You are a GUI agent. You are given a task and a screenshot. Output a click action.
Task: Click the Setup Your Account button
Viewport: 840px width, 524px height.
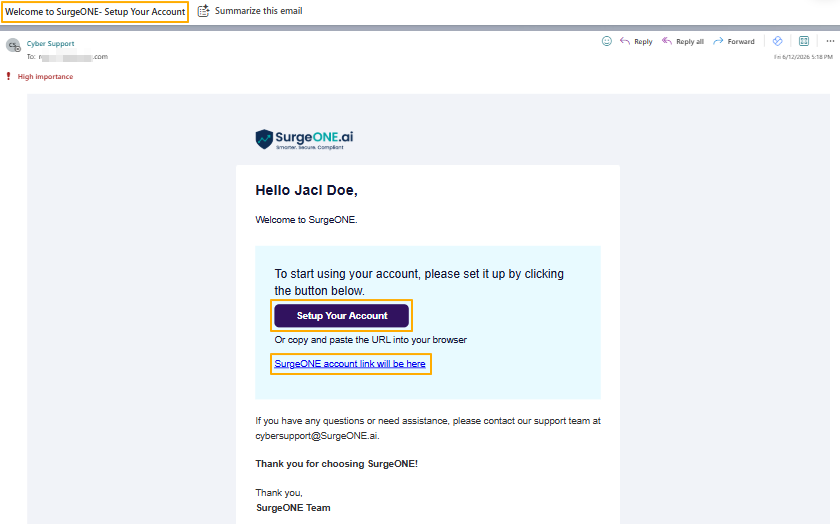click(342, 316)
